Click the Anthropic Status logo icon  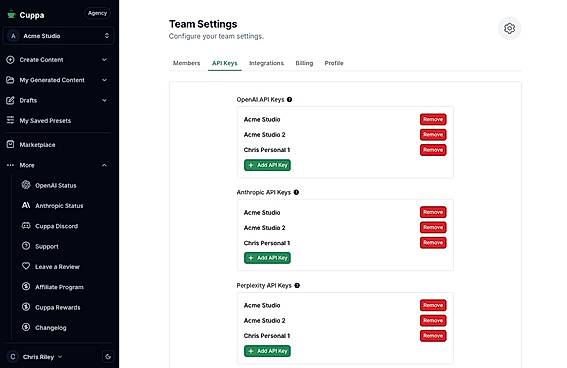26,205
